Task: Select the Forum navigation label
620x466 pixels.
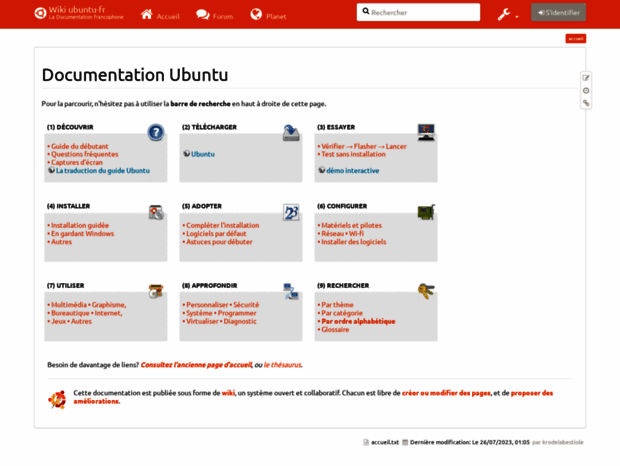Action: click(x=223, y=17)
